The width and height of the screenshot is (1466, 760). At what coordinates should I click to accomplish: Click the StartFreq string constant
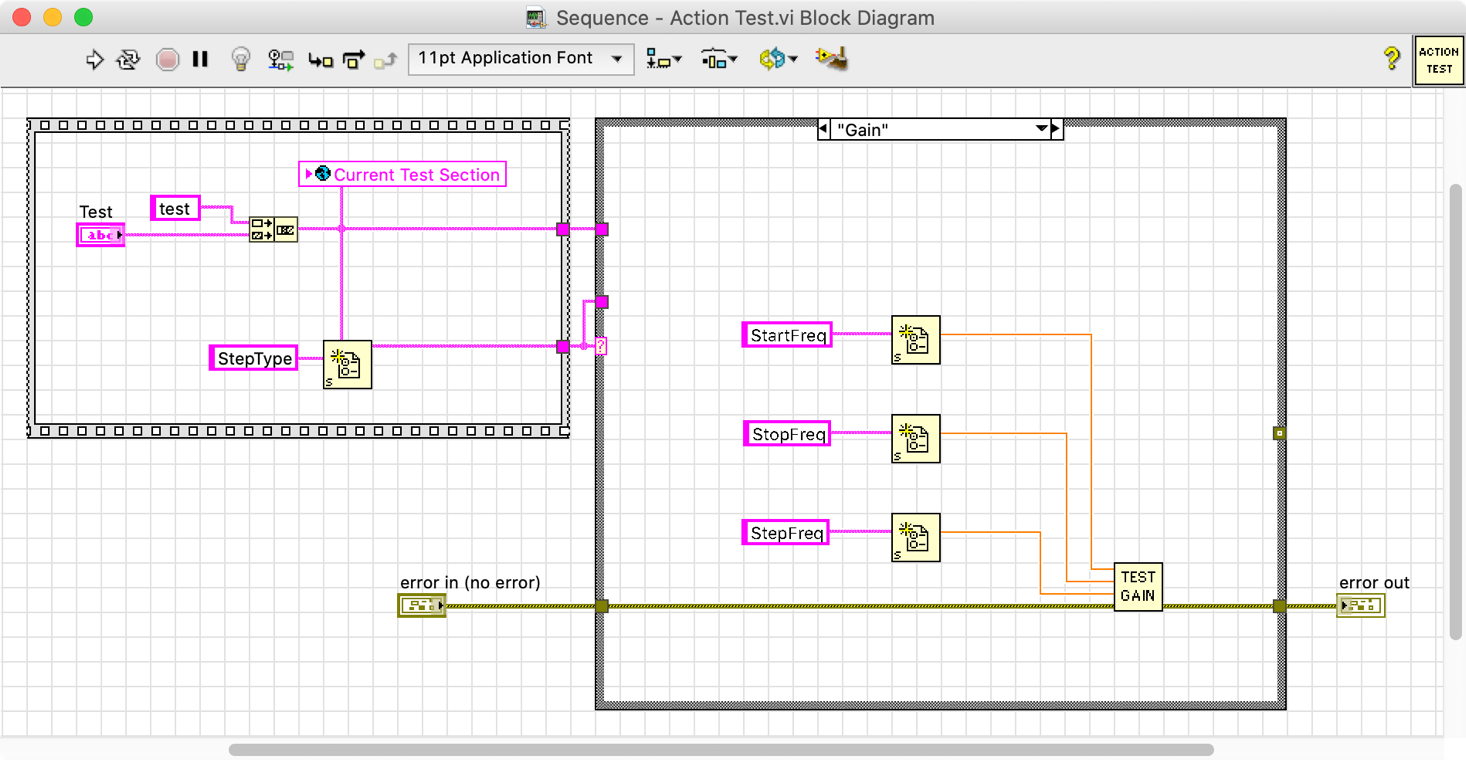[788, 336]
